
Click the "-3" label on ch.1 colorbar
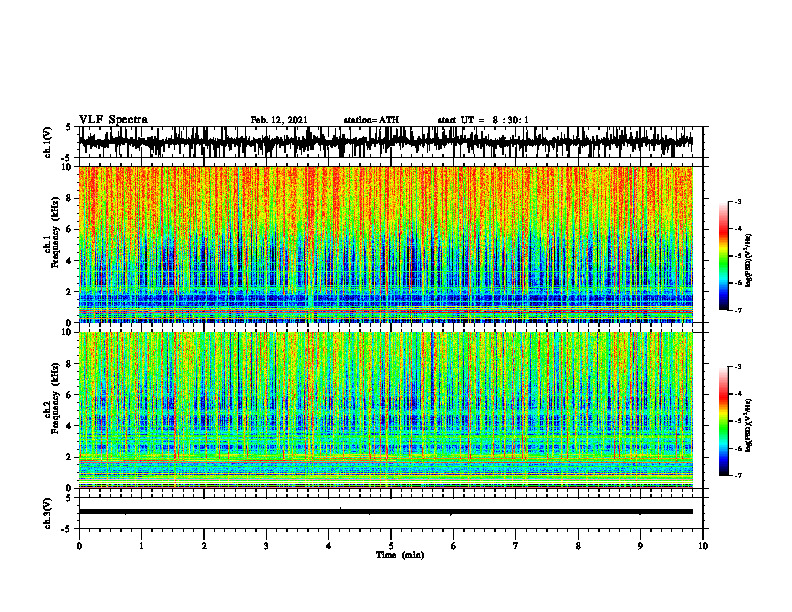click(x=737, y=201)
